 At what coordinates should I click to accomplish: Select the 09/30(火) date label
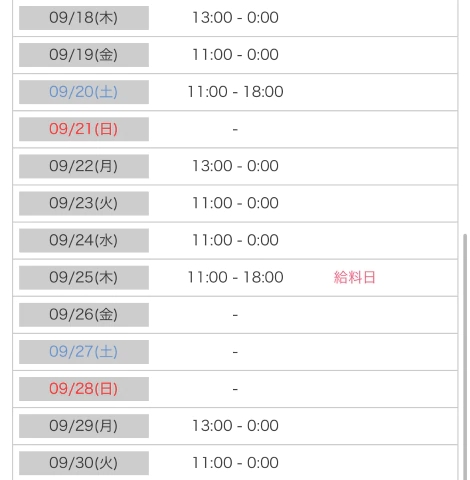84,463
